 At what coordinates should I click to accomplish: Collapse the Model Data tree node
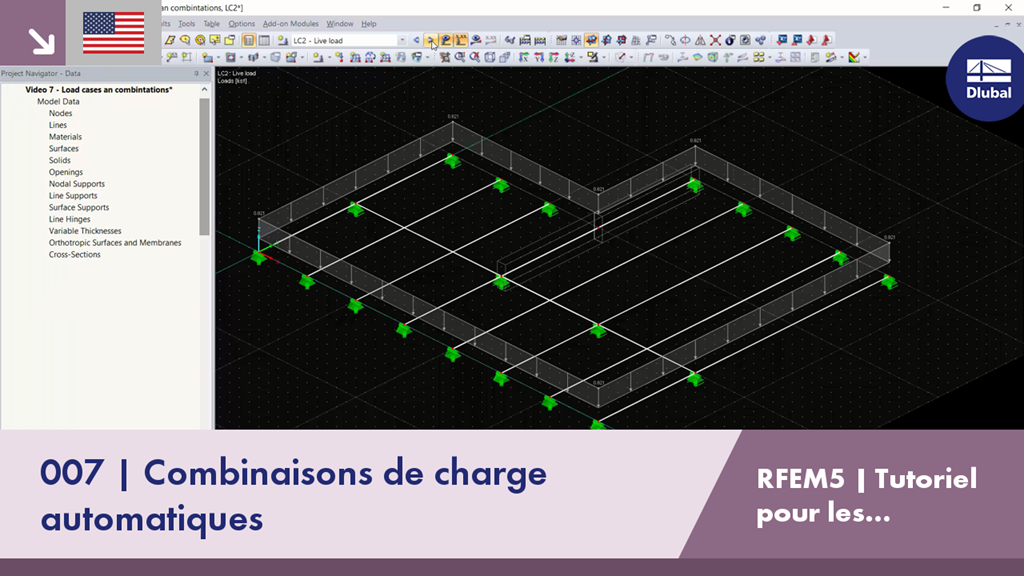[58, 102]
